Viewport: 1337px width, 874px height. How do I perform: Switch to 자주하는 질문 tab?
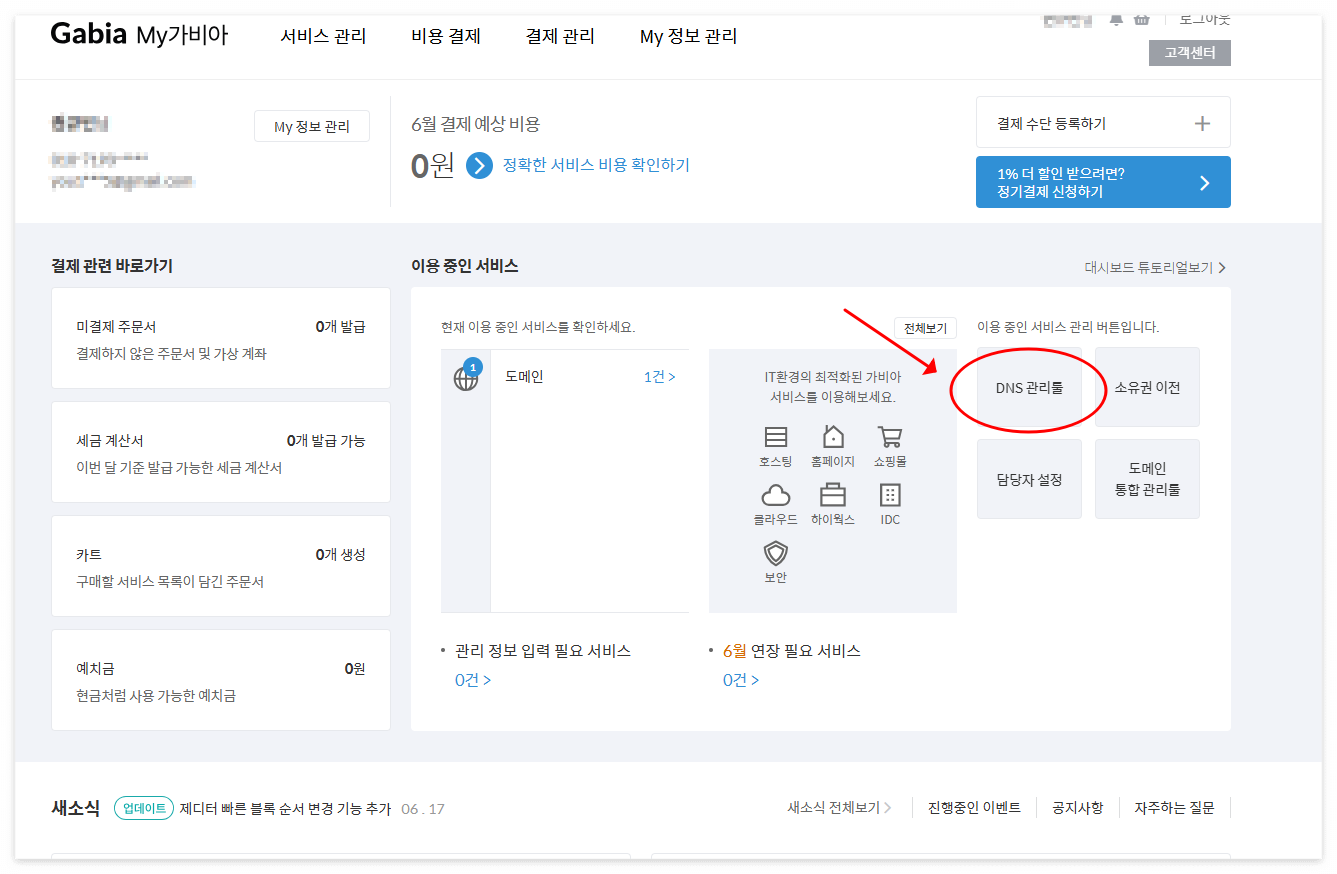click(x=1174, y=807)
